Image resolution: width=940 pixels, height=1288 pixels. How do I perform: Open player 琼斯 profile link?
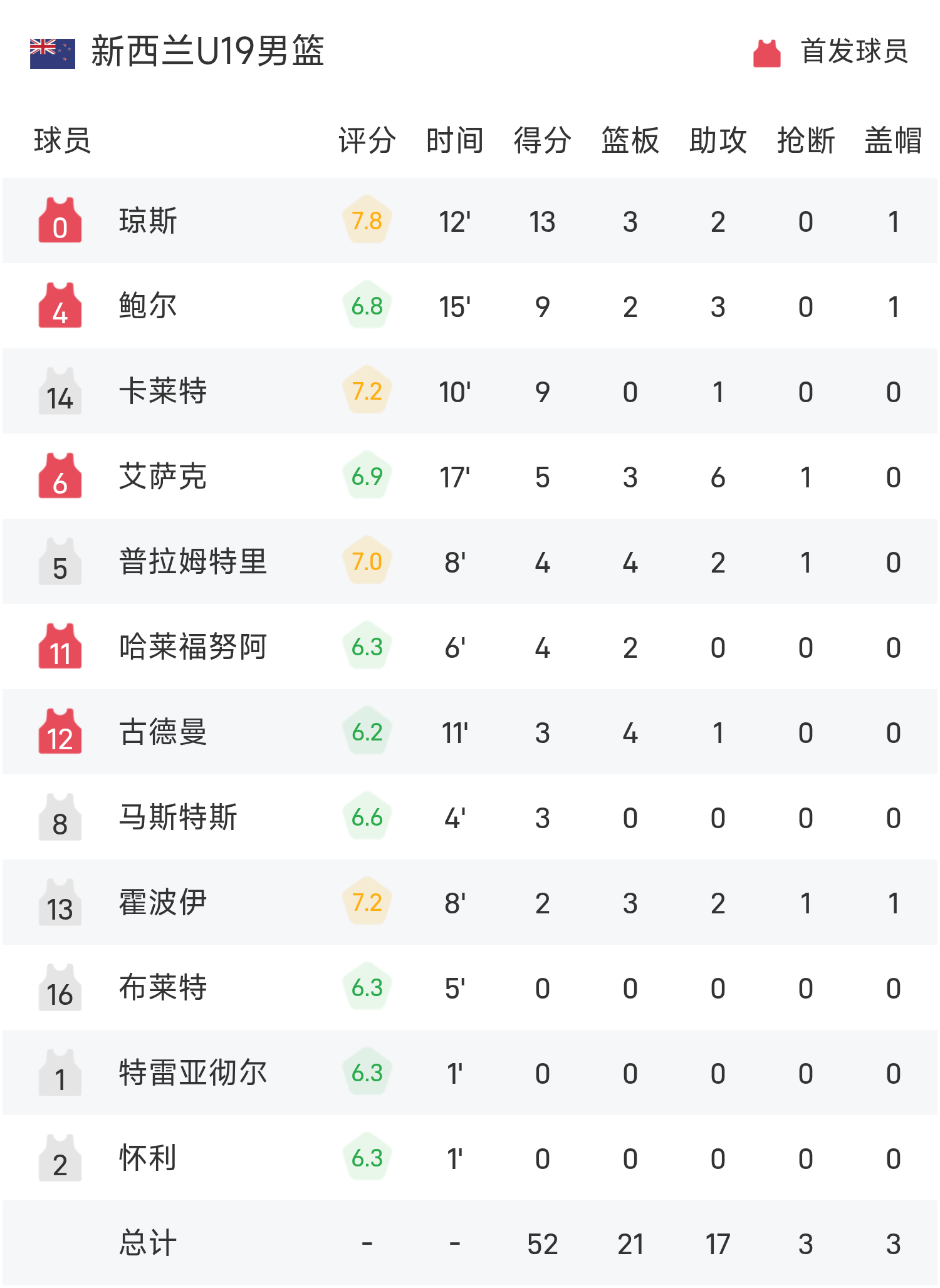[148, 221]
